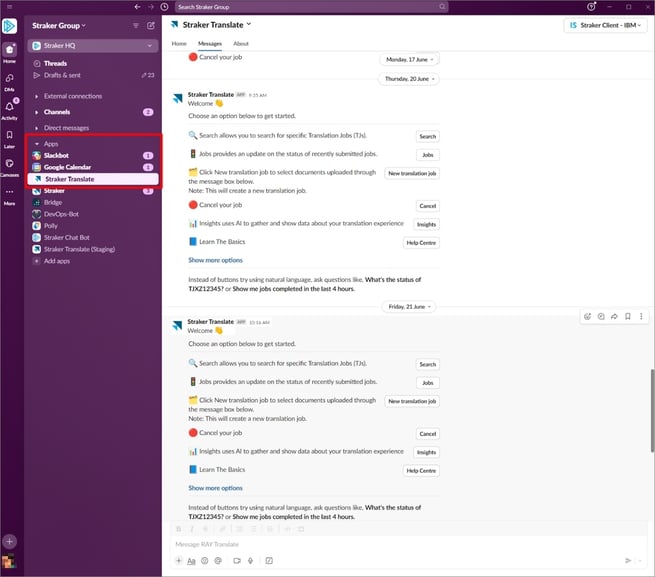Switch to the Home tab
This screenshot has height=577, width=655.
(x=179, y=43)
